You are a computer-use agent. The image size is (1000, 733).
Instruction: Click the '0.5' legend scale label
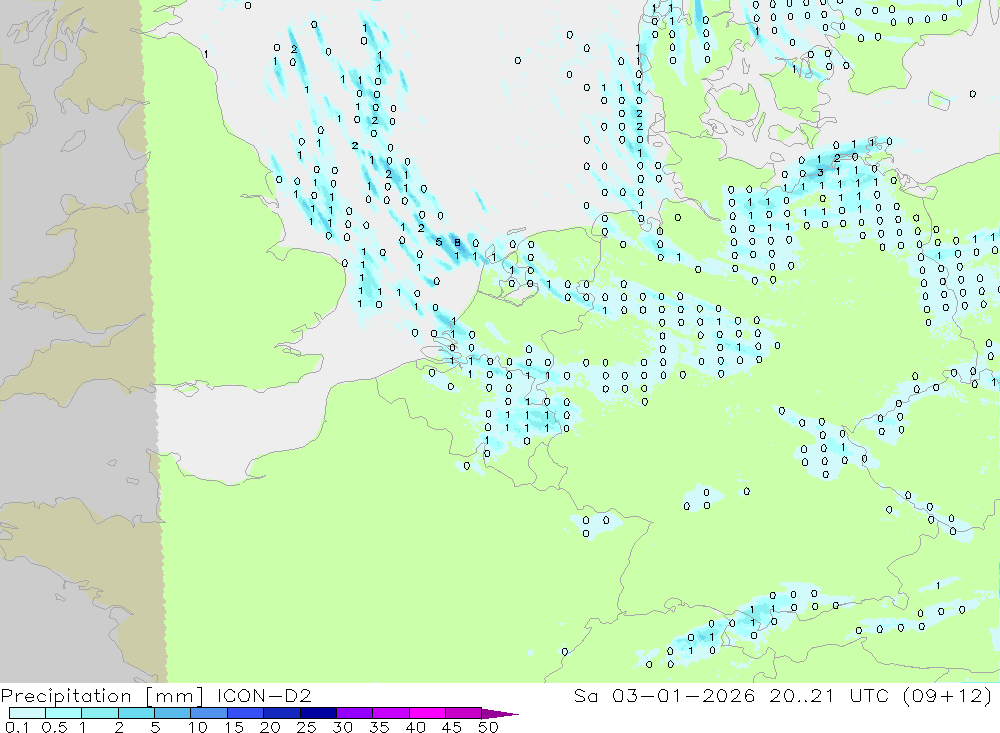coord(54,727)
